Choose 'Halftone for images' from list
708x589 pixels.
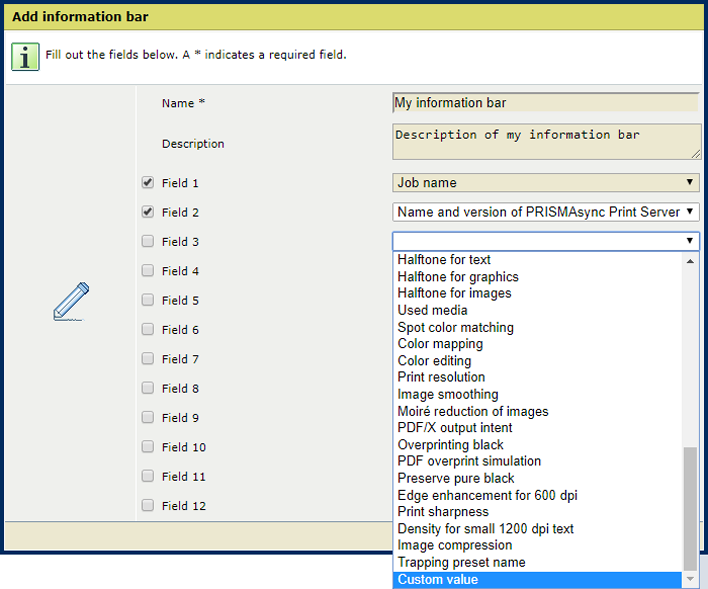click(x=537, y=293)
